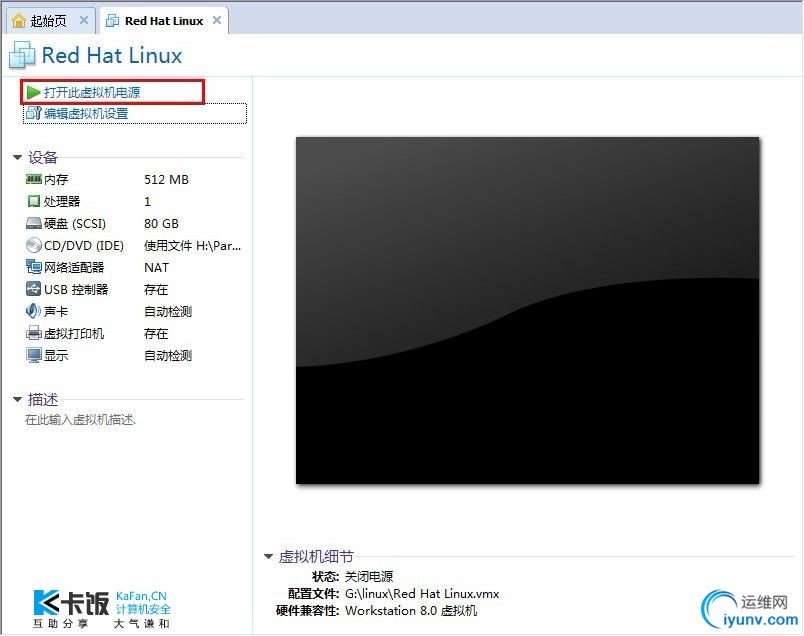Click the network adapter (网络适配器) icon
Screen dimensions: 804x636
pyautogui.click(x=34, y=267)
